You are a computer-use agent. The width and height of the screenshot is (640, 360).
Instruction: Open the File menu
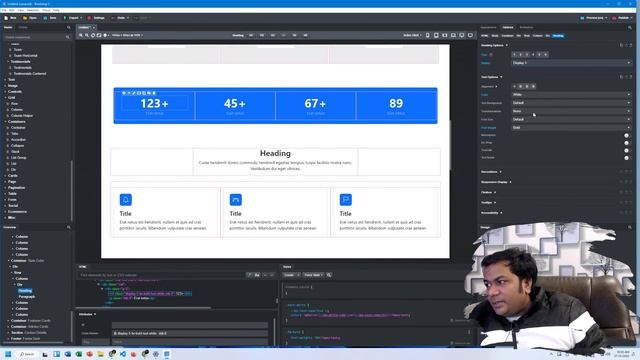[4, 10]
